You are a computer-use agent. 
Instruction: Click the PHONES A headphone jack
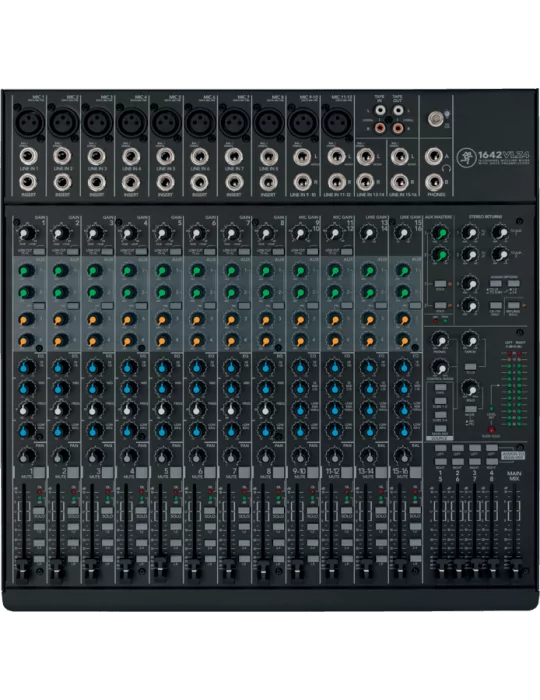[x=434, y=157]
